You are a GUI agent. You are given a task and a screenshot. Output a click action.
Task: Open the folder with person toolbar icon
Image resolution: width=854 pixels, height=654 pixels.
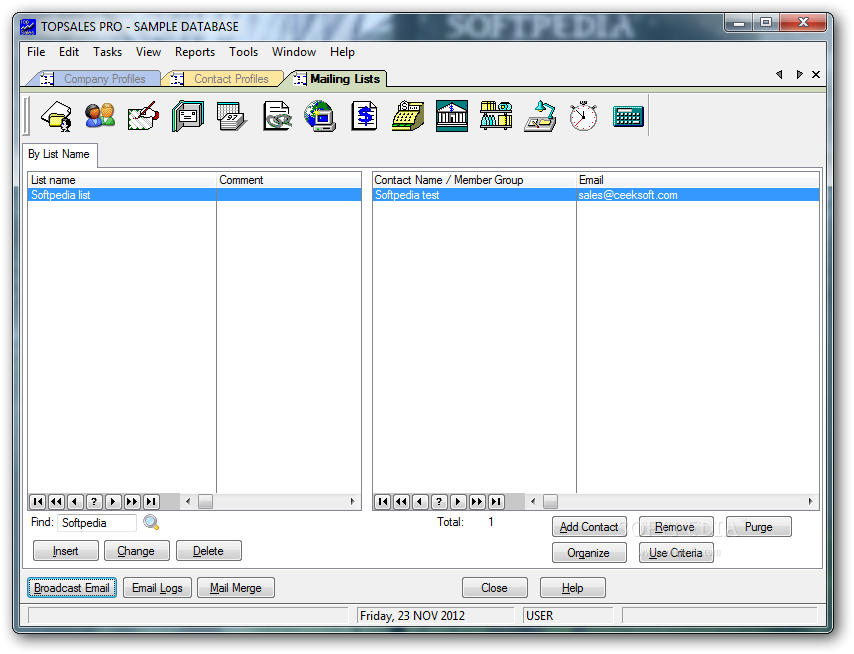click(x=57, y=116)
